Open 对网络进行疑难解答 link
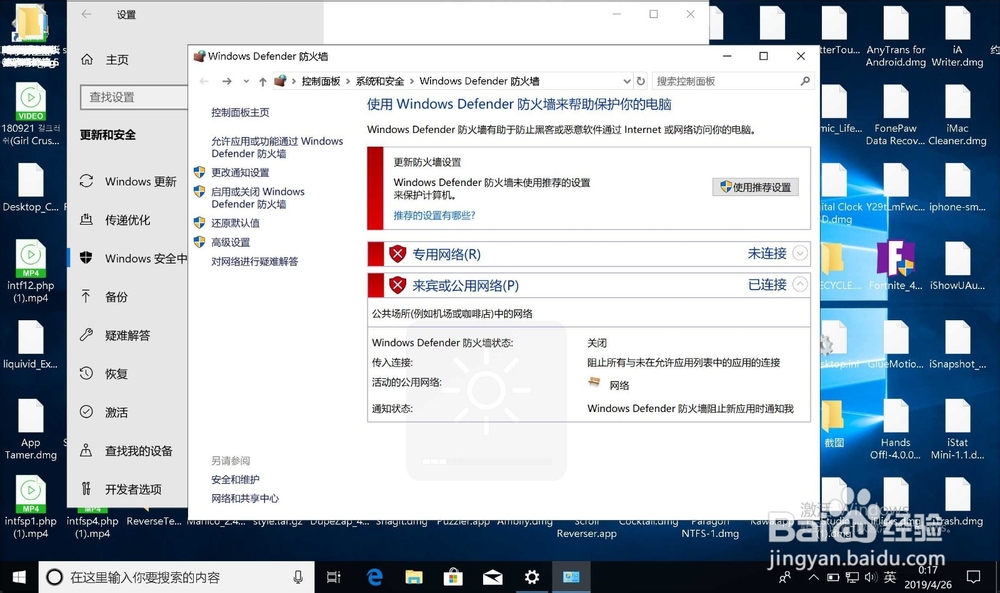 pos(254,261)
